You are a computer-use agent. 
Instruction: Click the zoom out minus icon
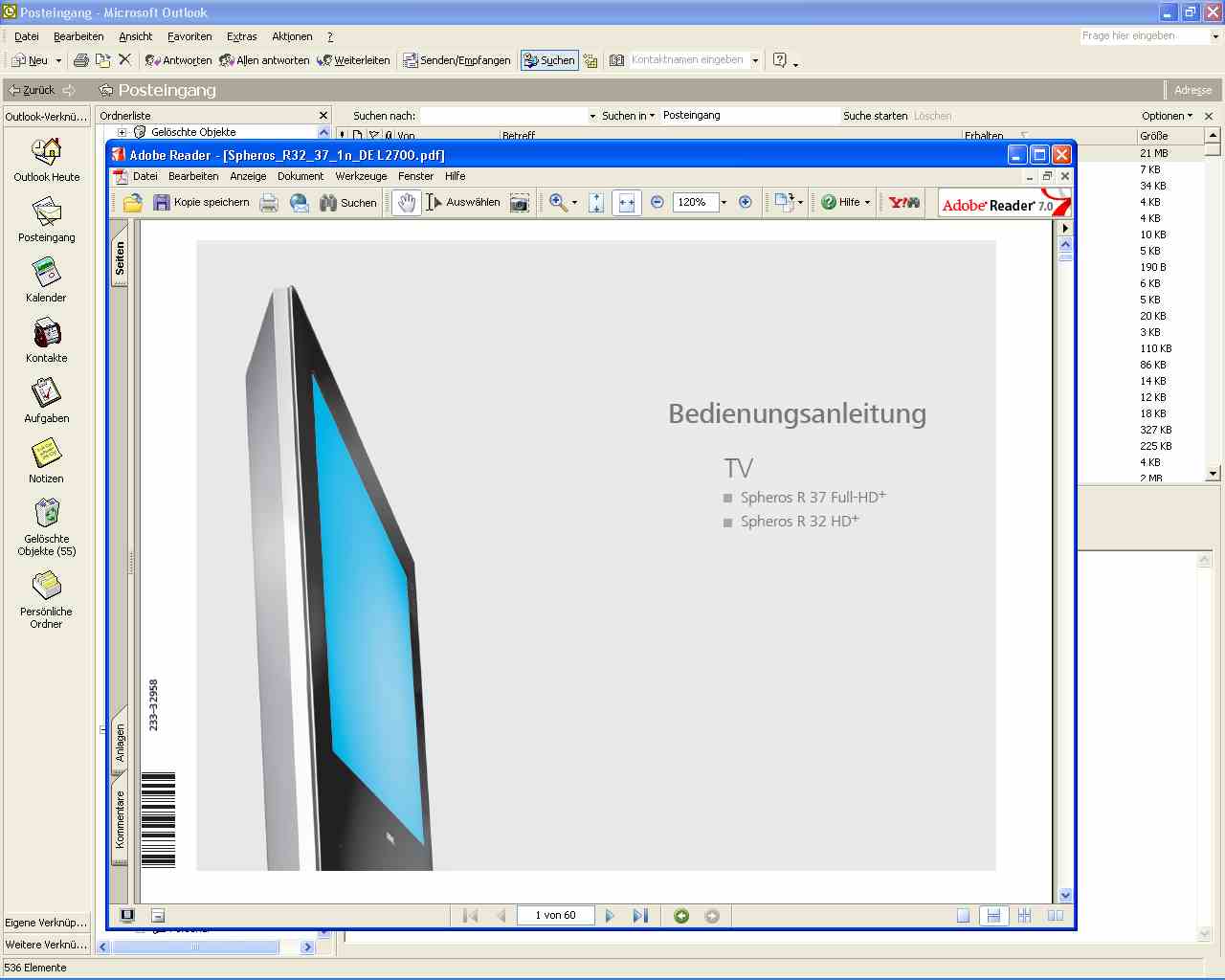[657, 203]
